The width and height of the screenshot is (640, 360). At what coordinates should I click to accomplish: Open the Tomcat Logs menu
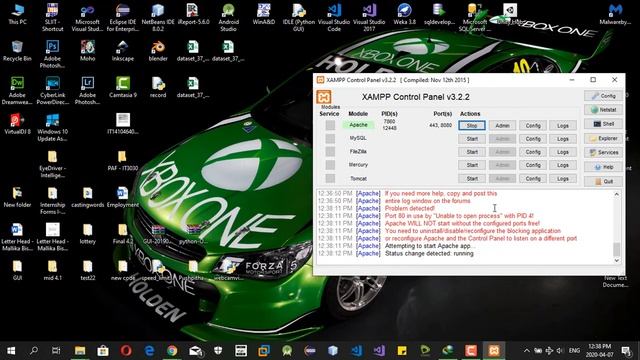click(563, 178)
